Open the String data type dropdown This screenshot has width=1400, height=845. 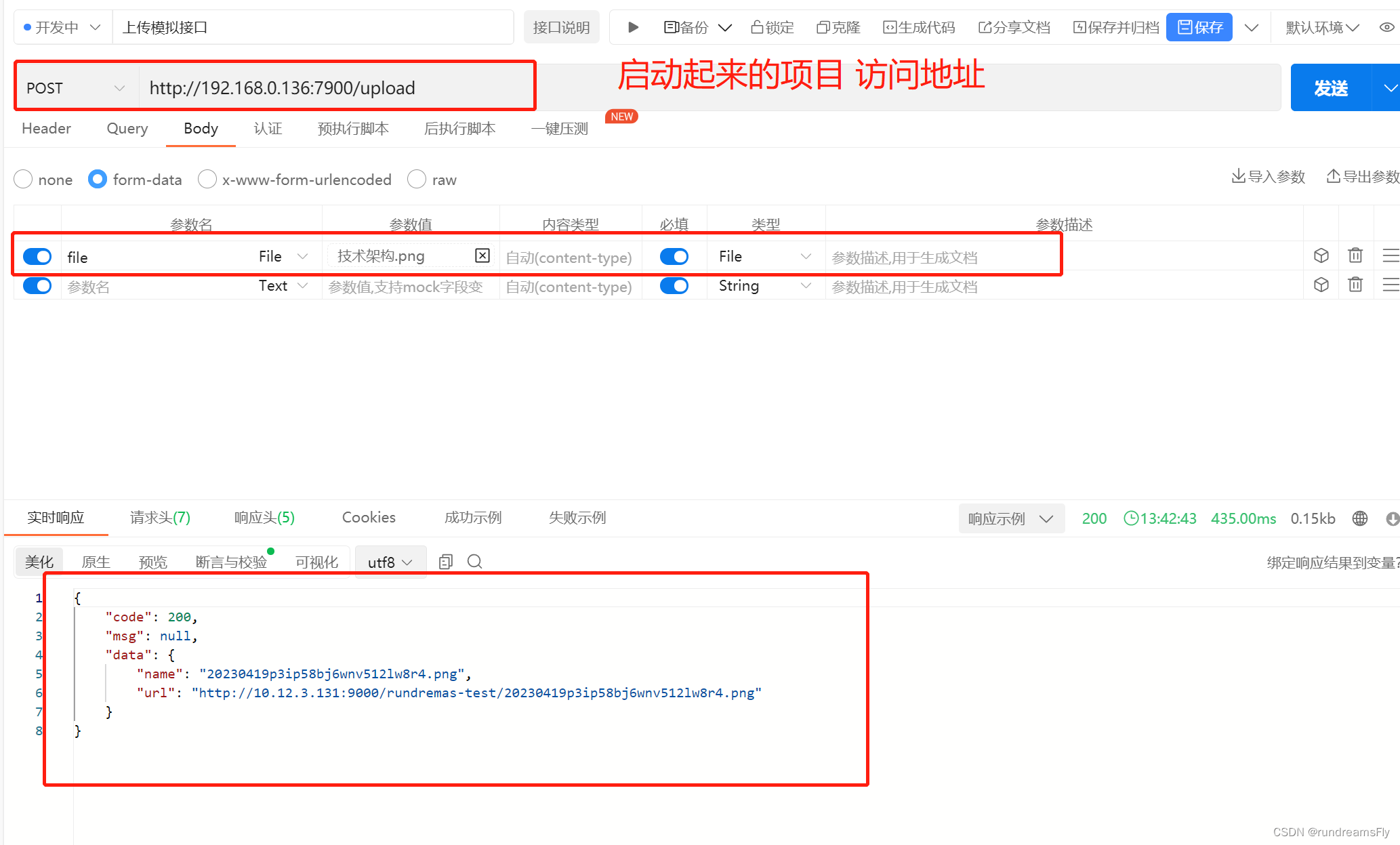point(765,285)
